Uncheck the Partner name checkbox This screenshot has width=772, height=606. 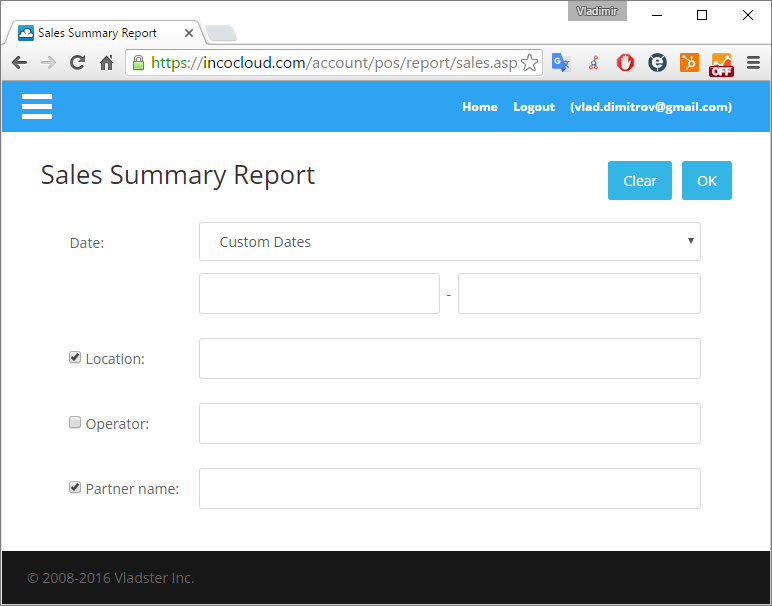tap(75, 487)
